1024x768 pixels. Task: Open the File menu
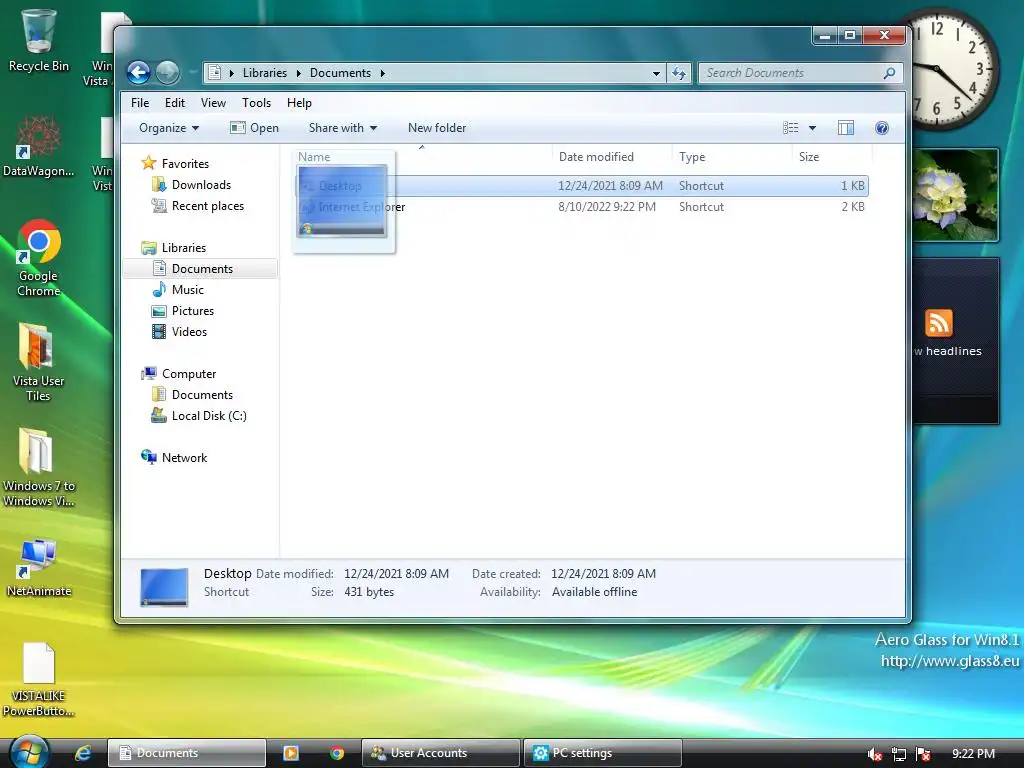(140, 103)
